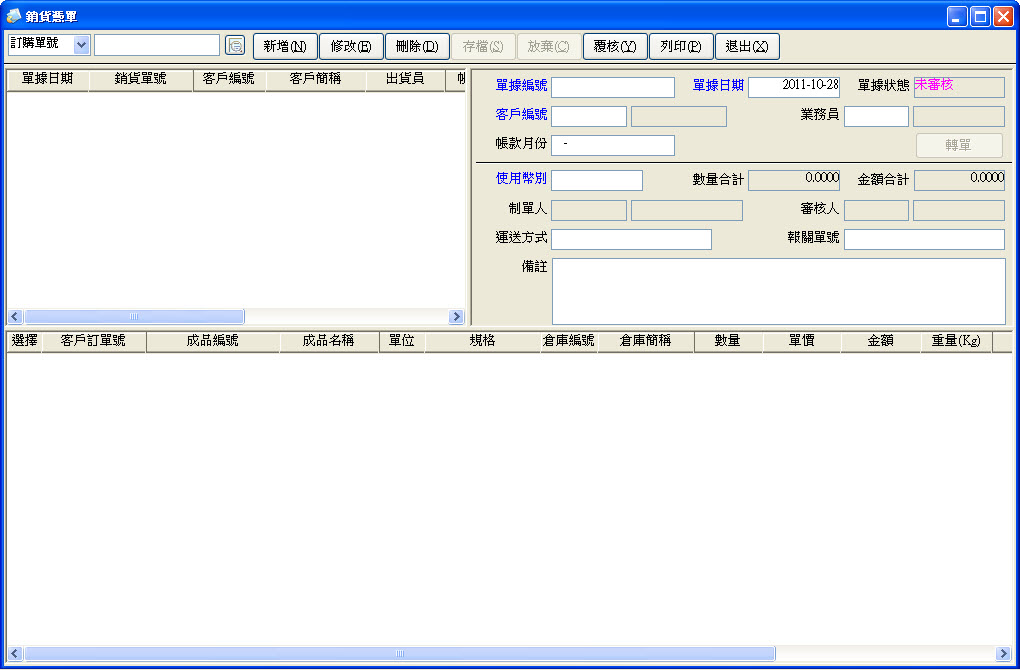Click the 規格 column header
Image resolution: width=1020 pixels, height=670 pixels.
point(483,341)
